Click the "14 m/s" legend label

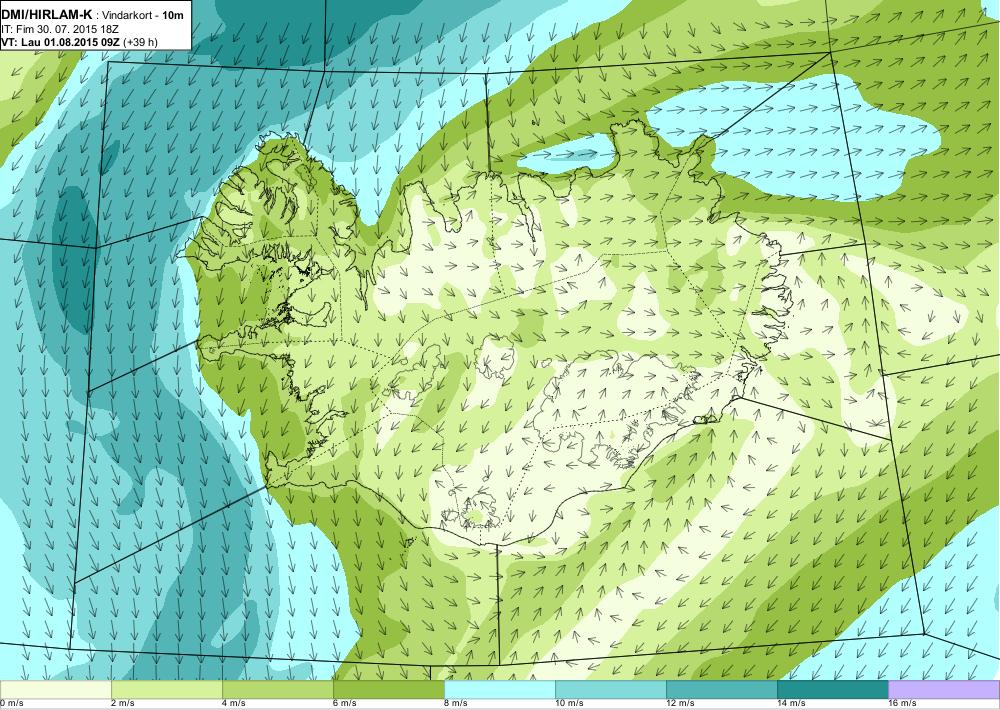click(x=791, y=704)
